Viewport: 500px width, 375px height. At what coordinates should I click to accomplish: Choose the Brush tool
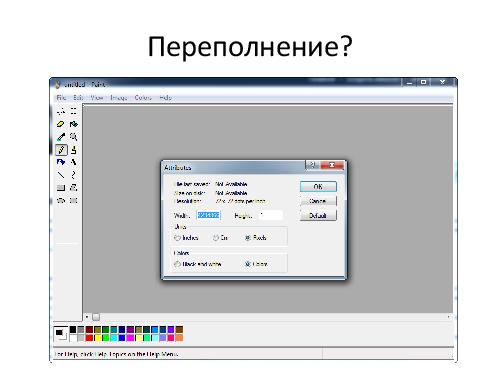coord(73,150)
